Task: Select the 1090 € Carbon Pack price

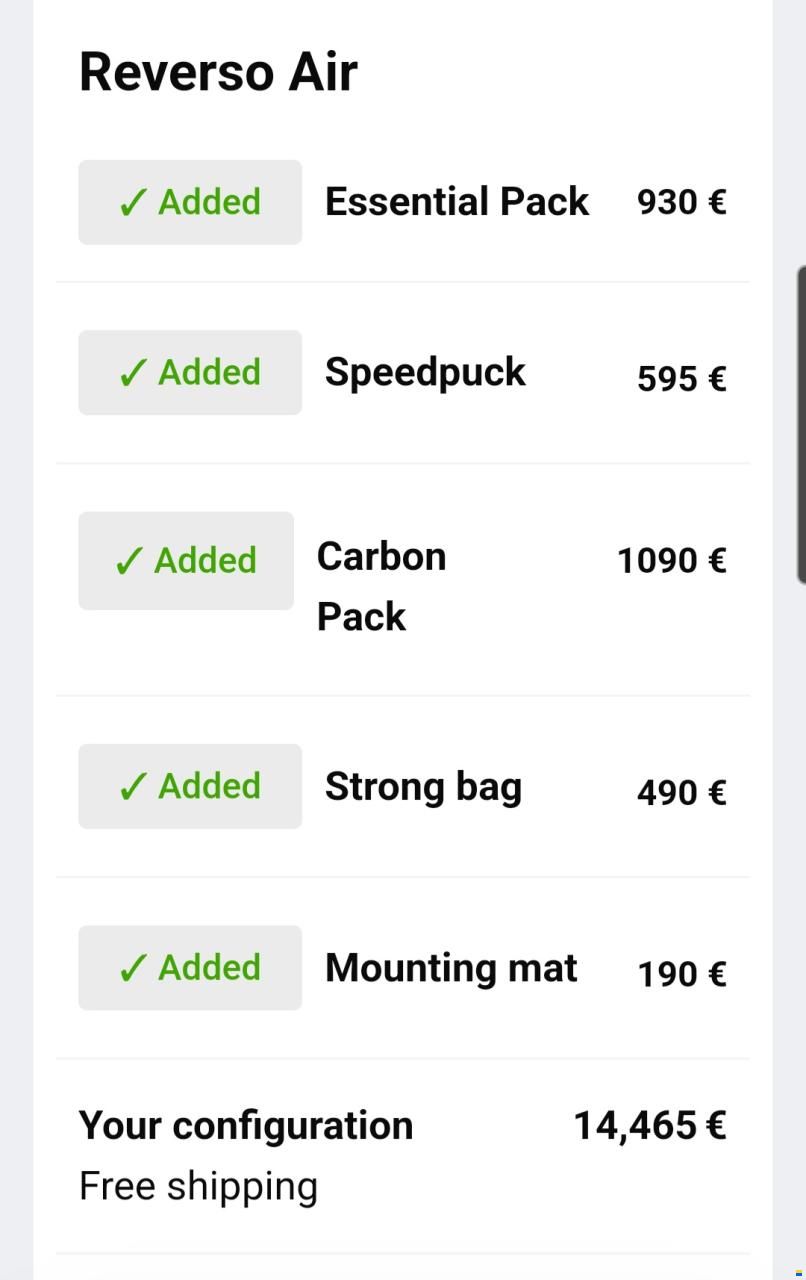Action: 671,560
